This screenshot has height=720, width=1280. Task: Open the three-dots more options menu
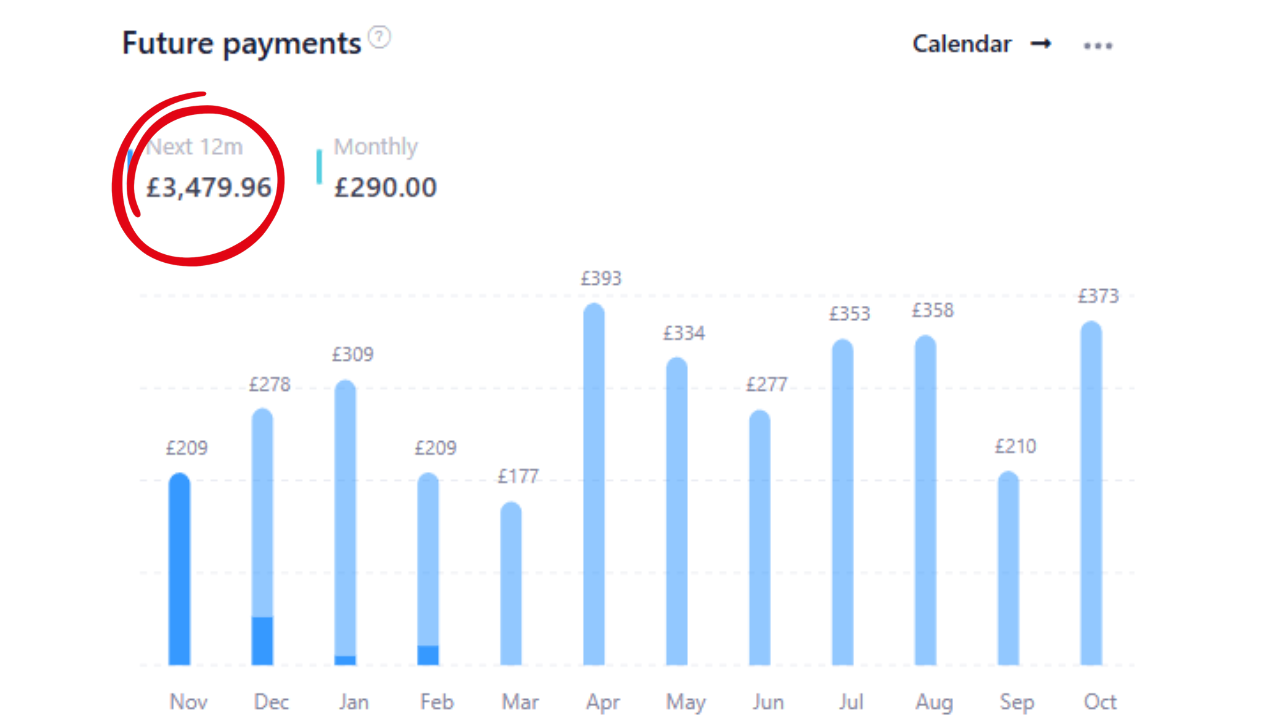tap(1098, 46)
